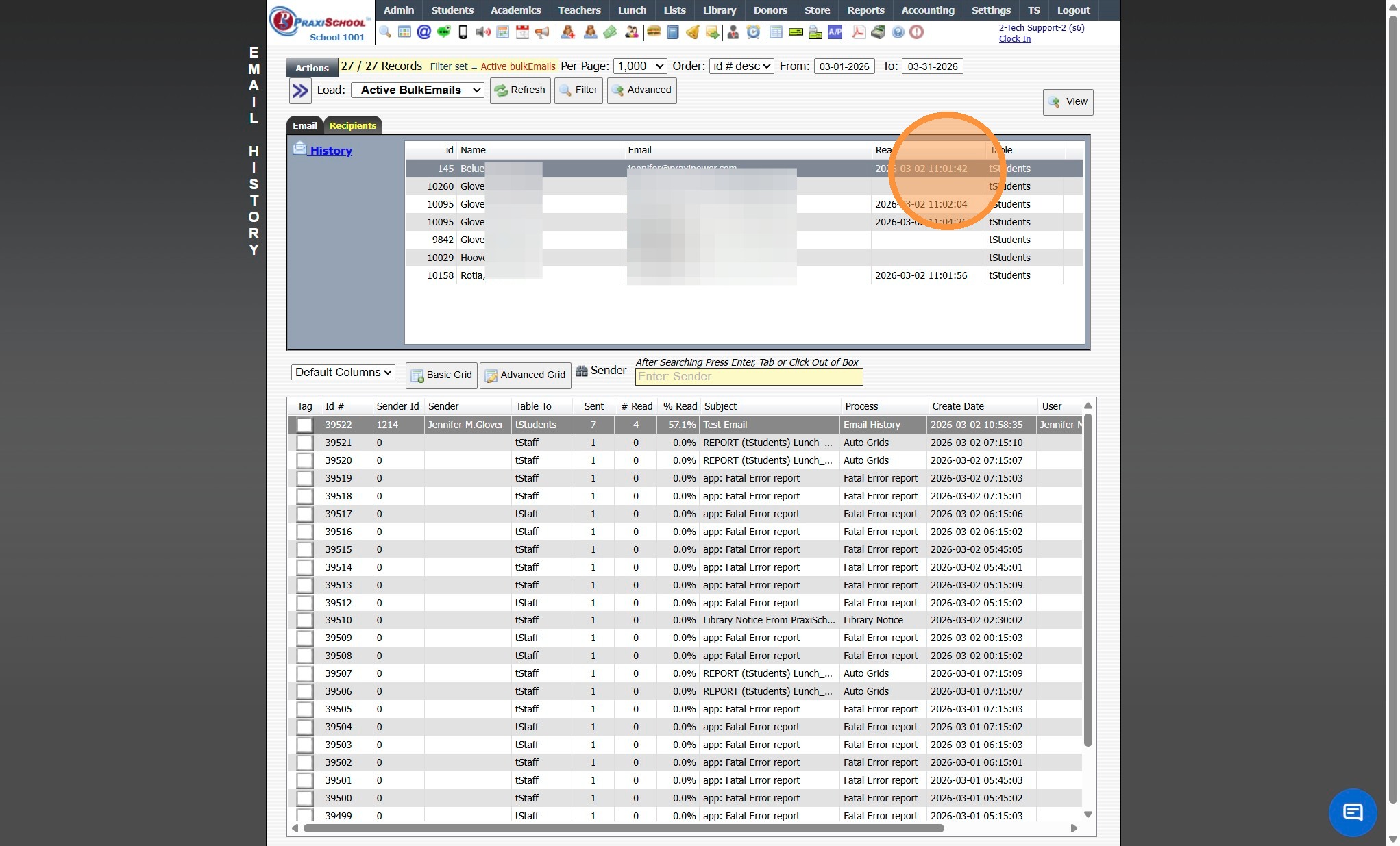The width and height of the screenshot is (1400, 846).
Task: Click the Refresh button
Action: pyautogui.click(x=520, y=90)
